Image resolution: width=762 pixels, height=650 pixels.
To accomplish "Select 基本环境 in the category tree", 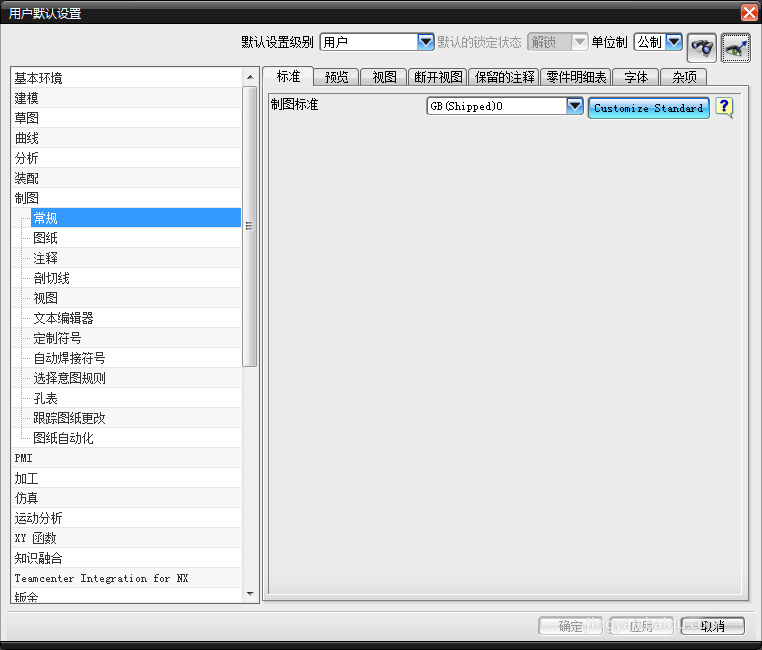I will [126, 78].
